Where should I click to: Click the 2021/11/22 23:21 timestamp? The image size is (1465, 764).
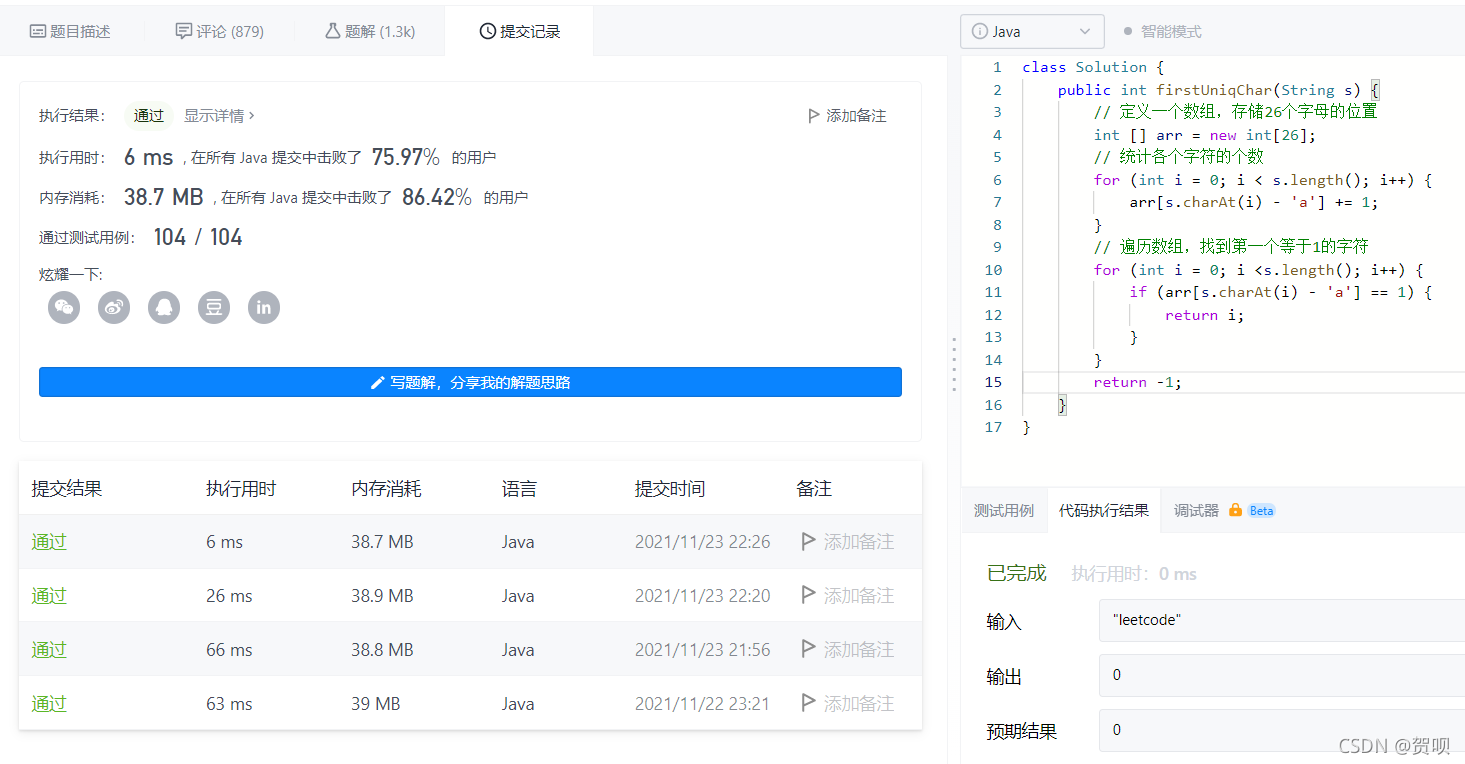[703, 704]
